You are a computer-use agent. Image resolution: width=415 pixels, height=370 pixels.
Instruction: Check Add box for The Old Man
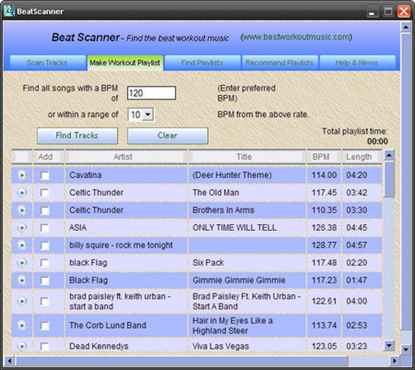click(x=44, y=193)
